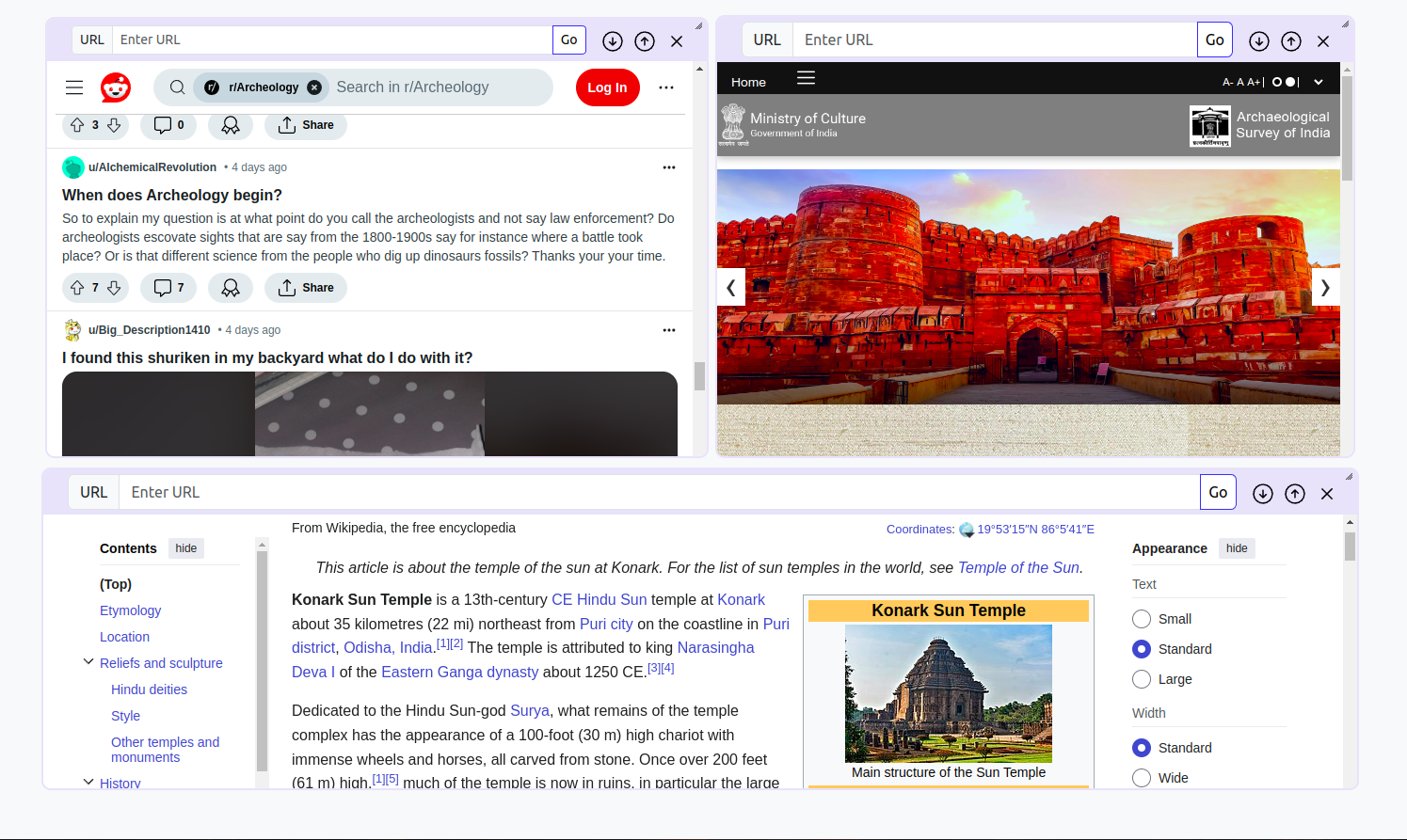Screen dimensions: 1407x840
Task: Open Reddit's hamburger navigation menu
Action: pos(73,87)
